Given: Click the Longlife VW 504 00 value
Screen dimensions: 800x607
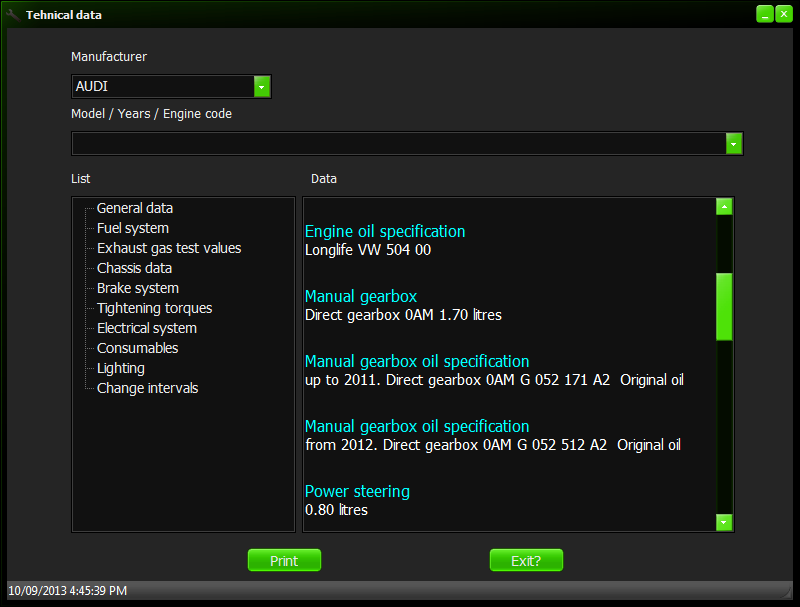Looking at the screenshot, I should (368, 250).
